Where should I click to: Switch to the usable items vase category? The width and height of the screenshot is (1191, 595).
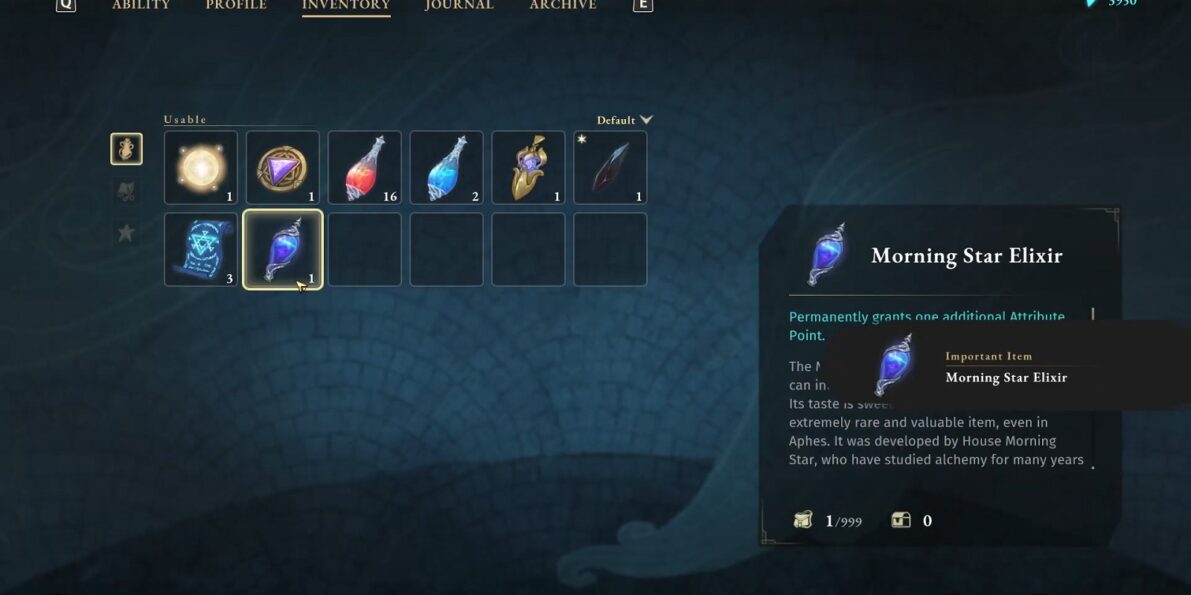(126, 149)
